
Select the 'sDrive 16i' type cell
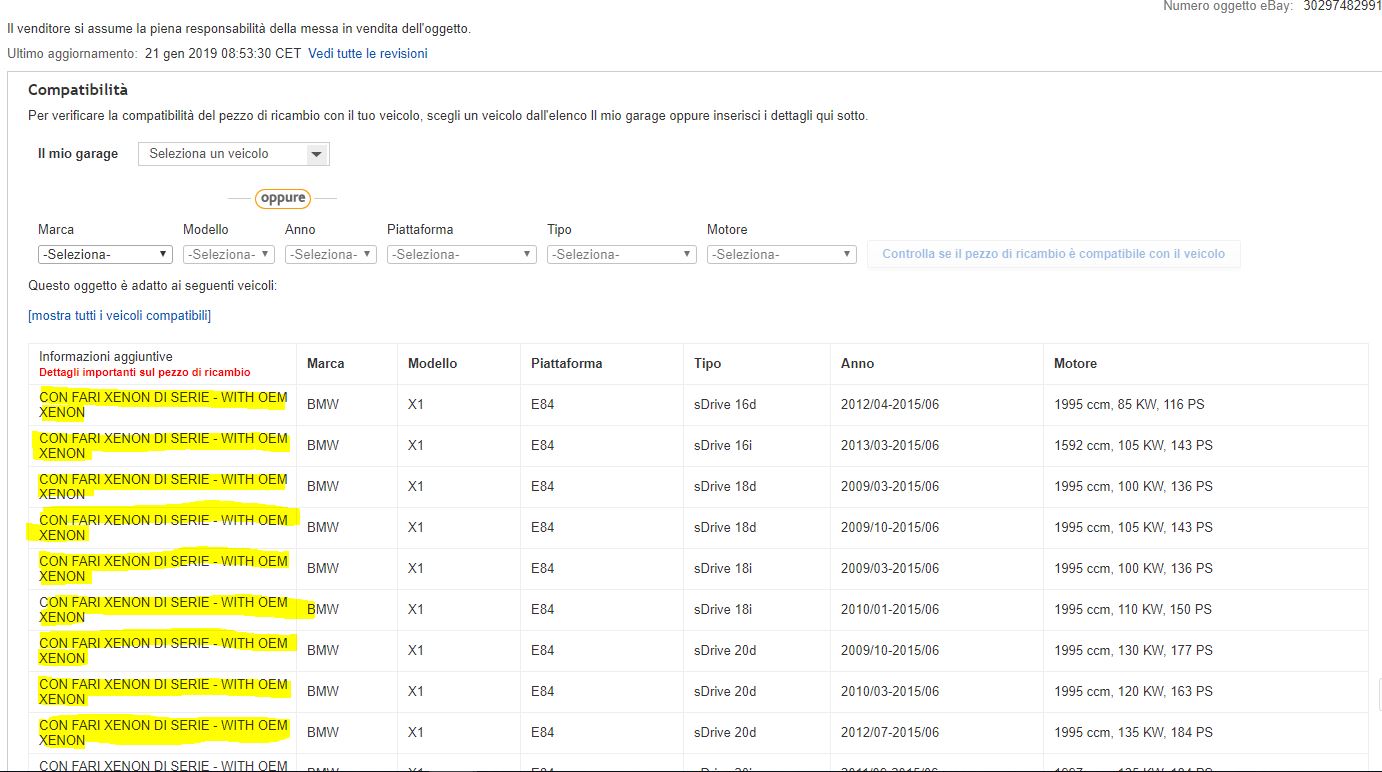point(723,446)
